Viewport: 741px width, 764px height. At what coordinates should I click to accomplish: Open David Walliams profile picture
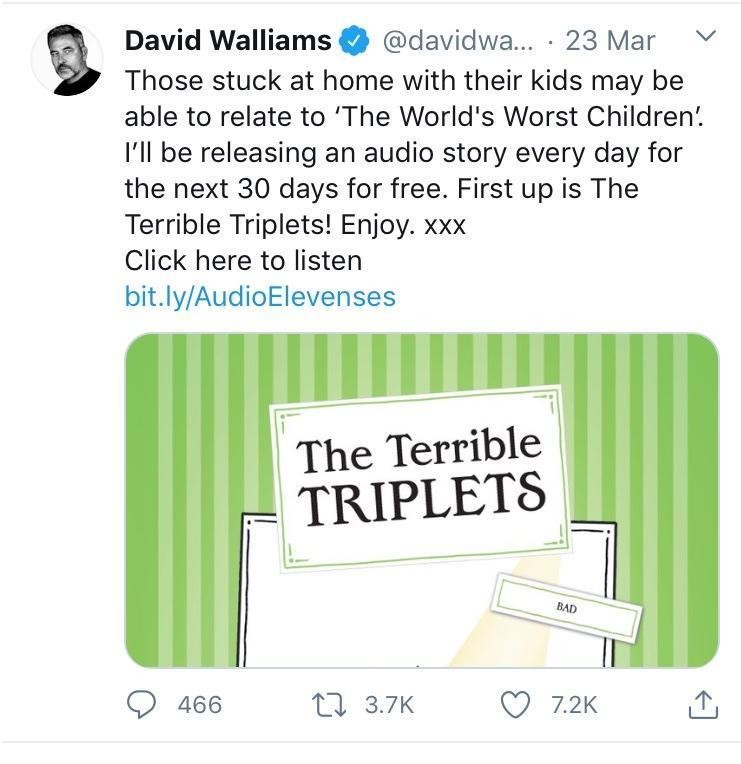(x=67, y=59)
